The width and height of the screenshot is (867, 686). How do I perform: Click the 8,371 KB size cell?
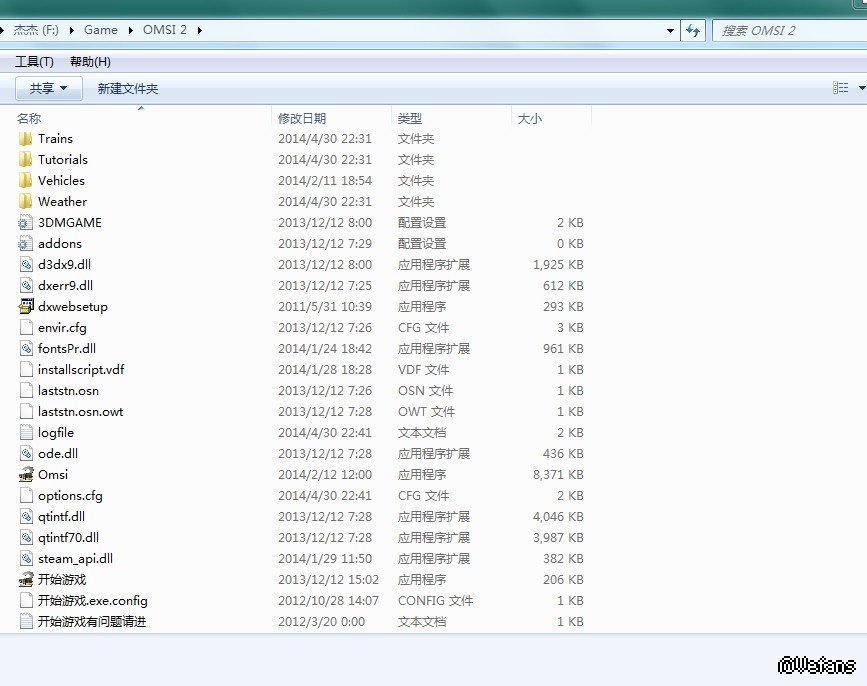(558, 475)
